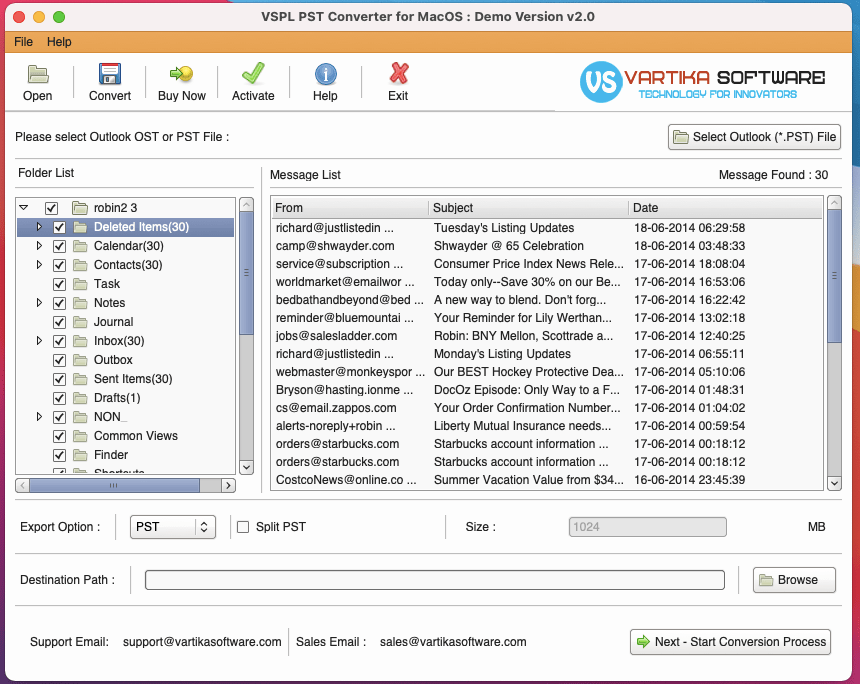Uncheck the Inbox(30) checkbox
This screenshot has width=860, height=684.
[x=59, y=341]
